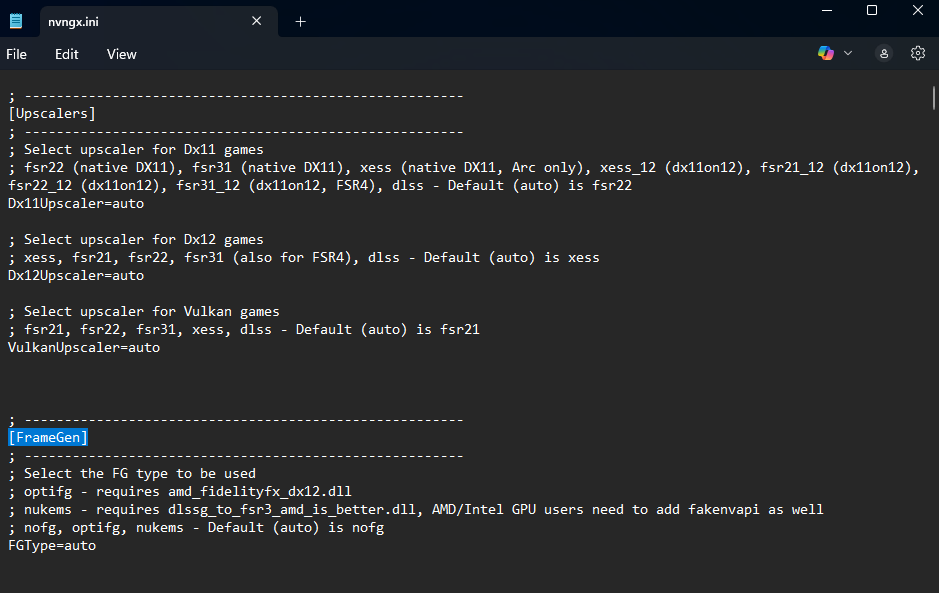Open Notepad settings gear
The height and width of the screenshot is (593, 939).
point(917,53)
